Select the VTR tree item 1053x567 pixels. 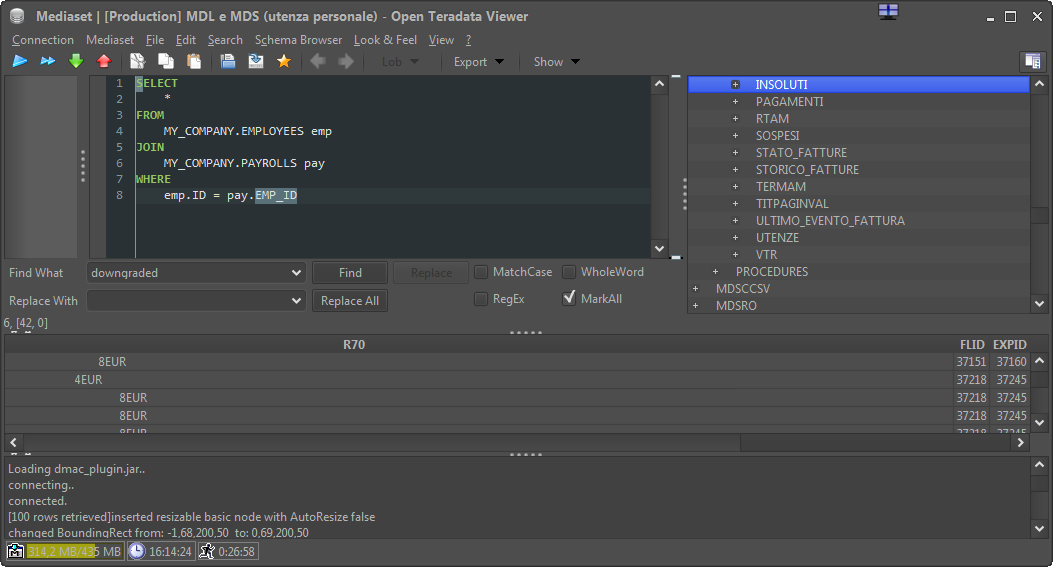click(766, 255)
